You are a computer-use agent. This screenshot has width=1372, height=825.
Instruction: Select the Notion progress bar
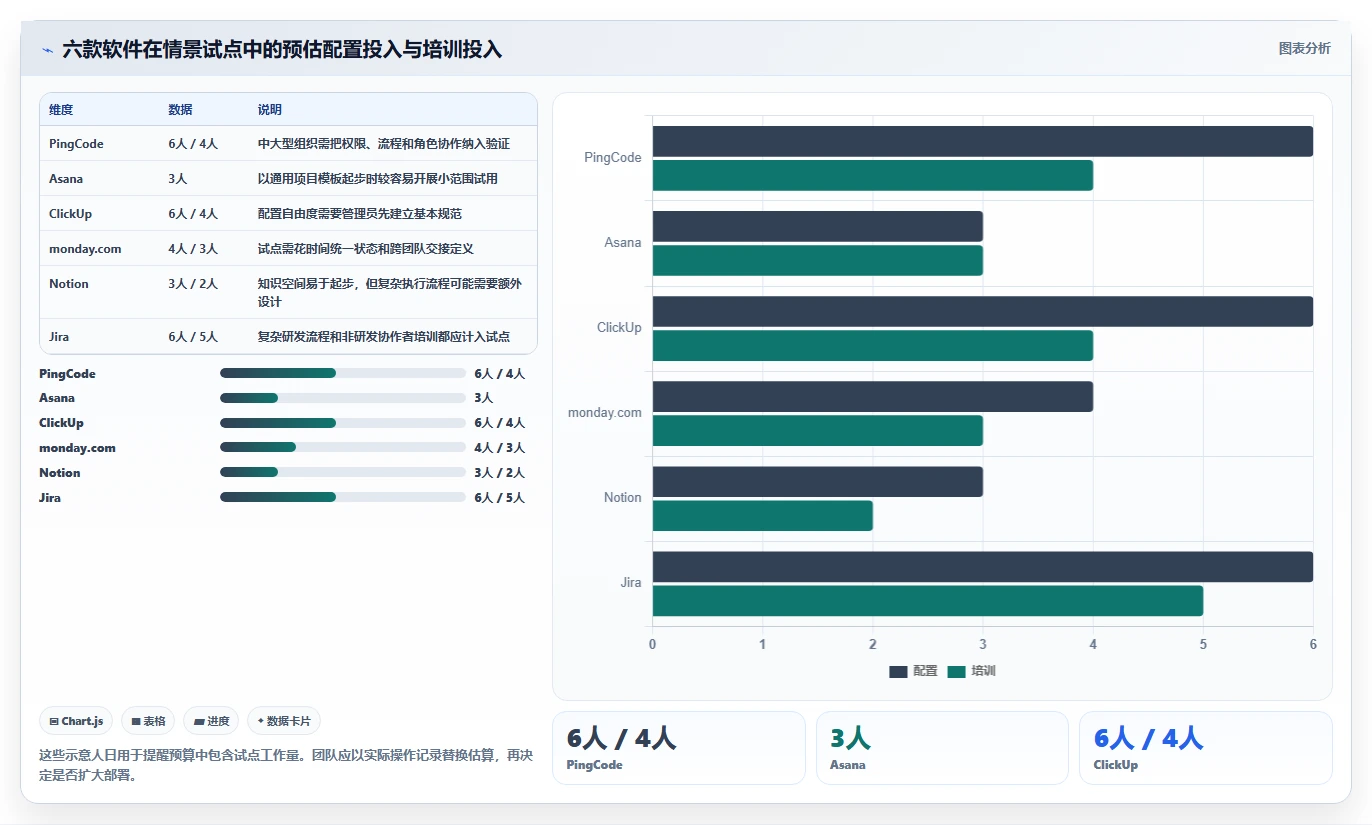[x=343, y=472]
